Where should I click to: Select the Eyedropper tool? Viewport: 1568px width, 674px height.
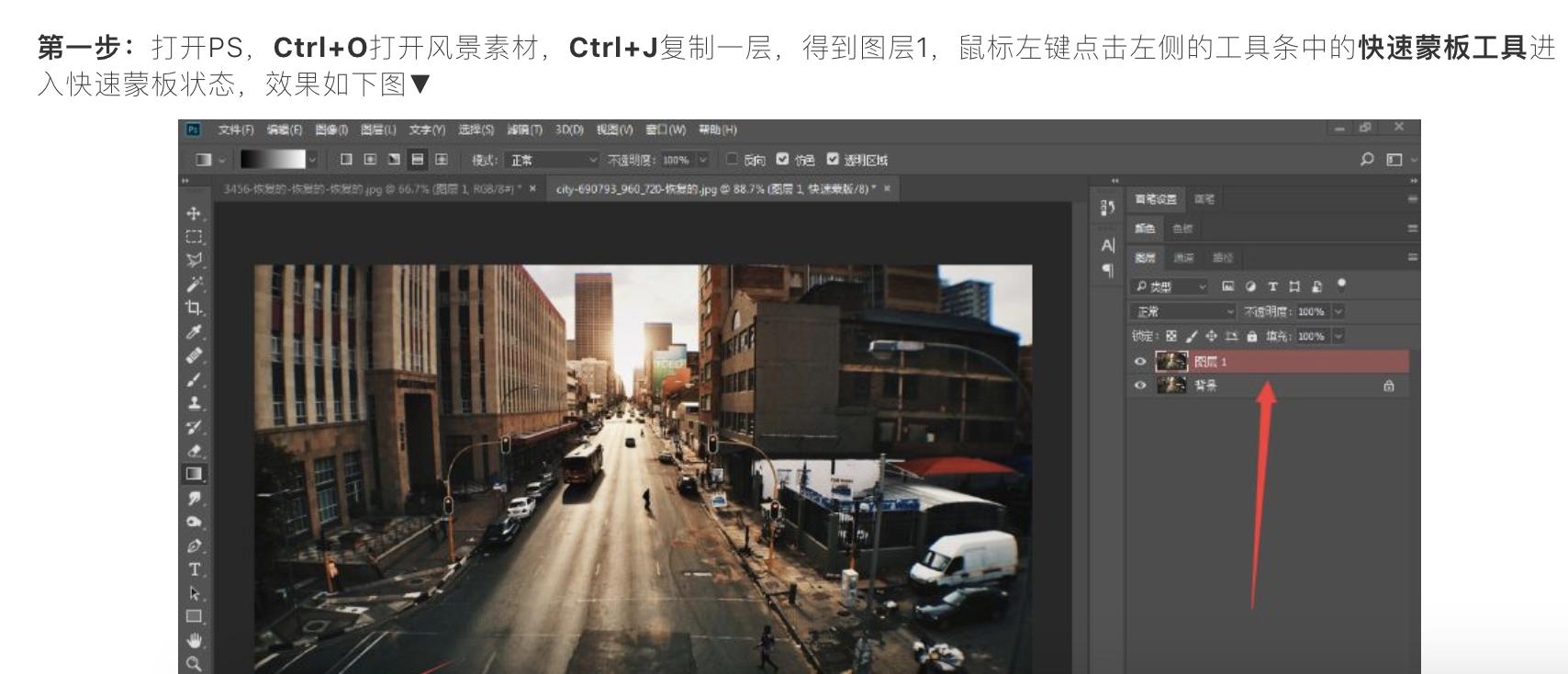(x=194, y=331)
